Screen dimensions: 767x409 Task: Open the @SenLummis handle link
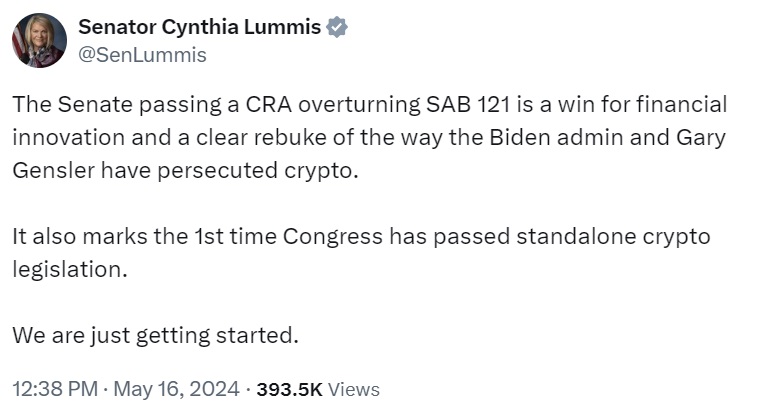click(142, 55)
